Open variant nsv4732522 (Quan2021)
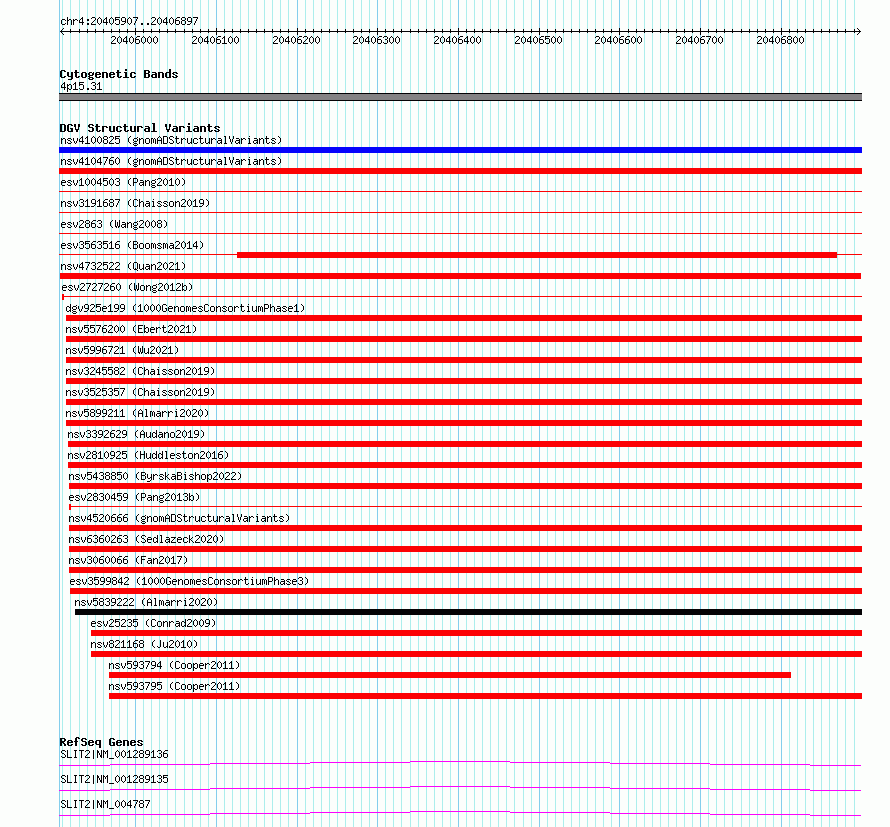 click(123, 266)
